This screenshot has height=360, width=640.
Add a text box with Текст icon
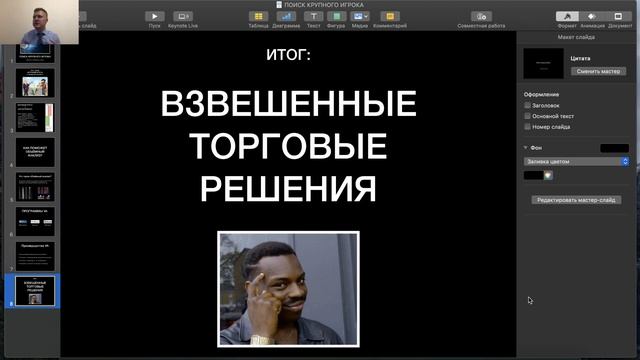[x=313, y=16]
